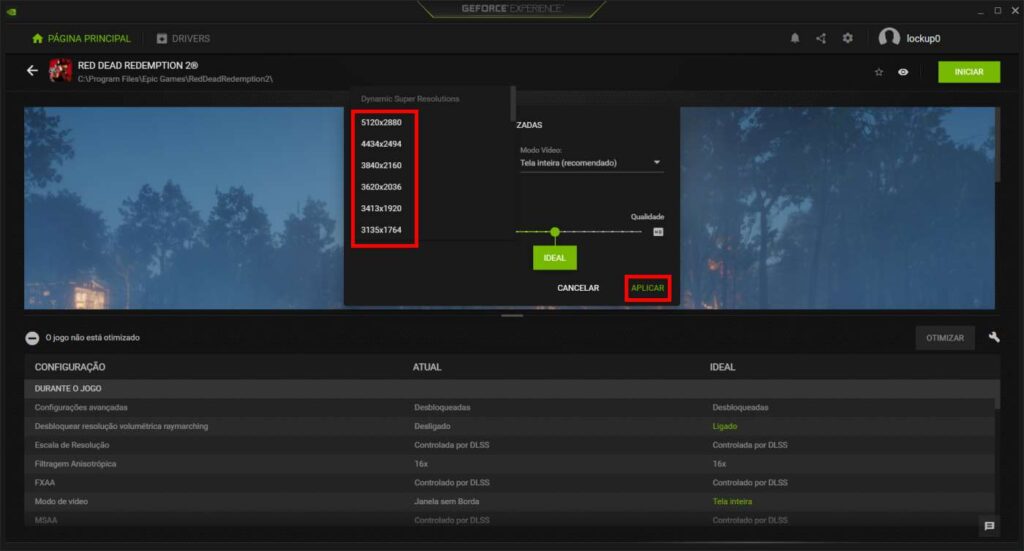Open the notifications bell
The height and width of the screenshot is (551, 1024).
coord(795,38)
